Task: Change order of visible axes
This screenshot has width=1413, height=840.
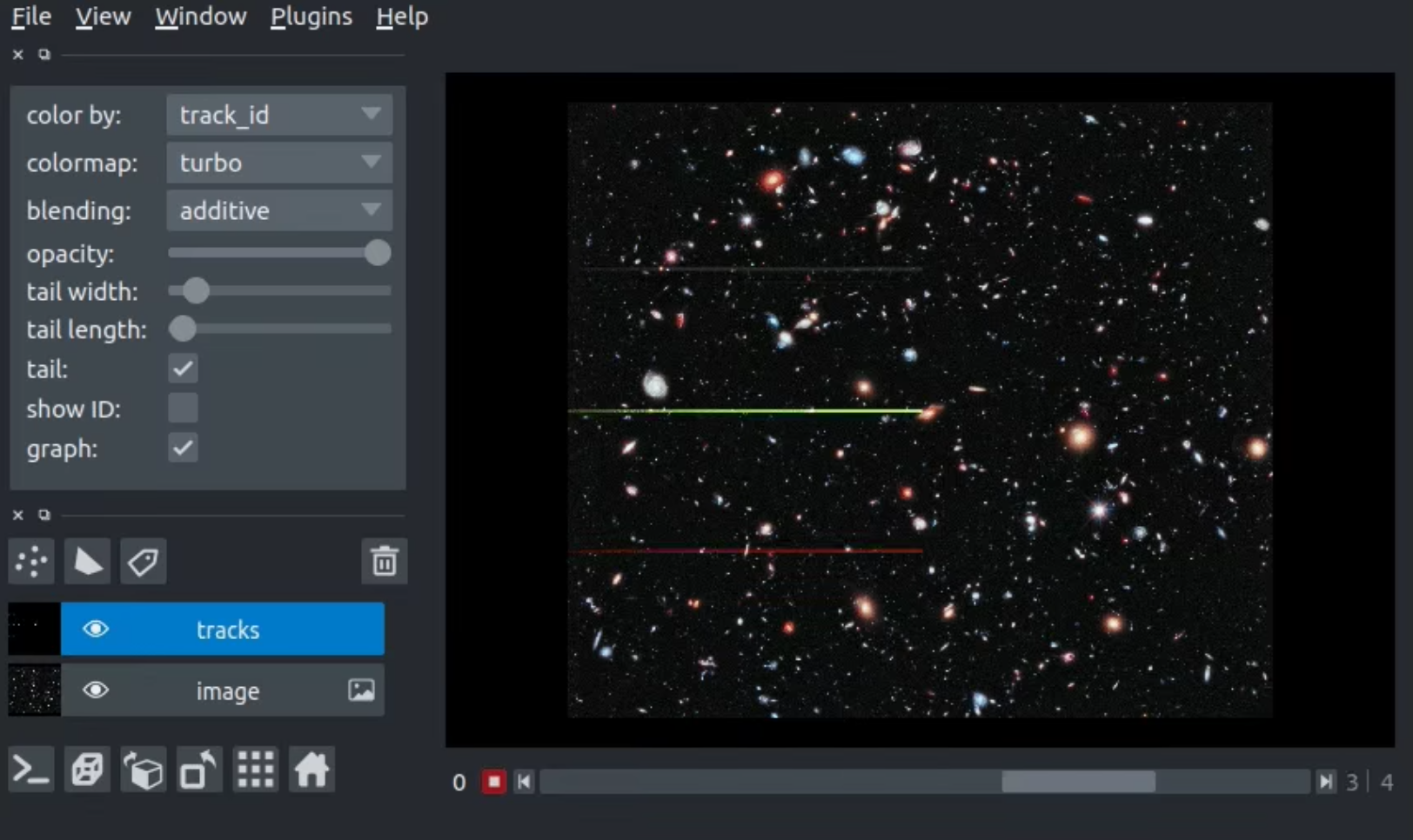Action: click(x=144, y=770)
